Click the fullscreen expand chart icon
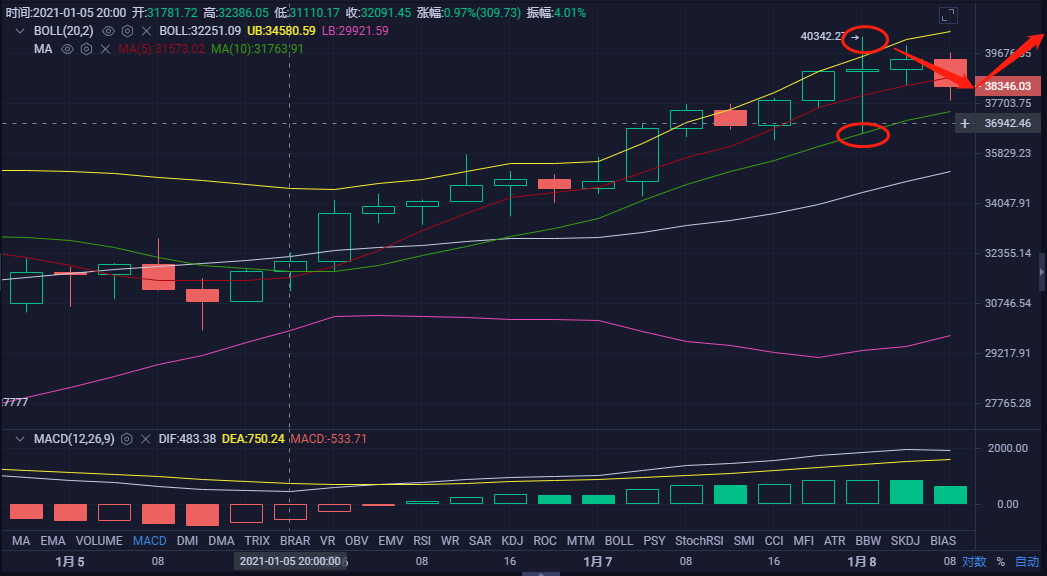This screenshot has height=576, width=1047. [x=948, y=15]
